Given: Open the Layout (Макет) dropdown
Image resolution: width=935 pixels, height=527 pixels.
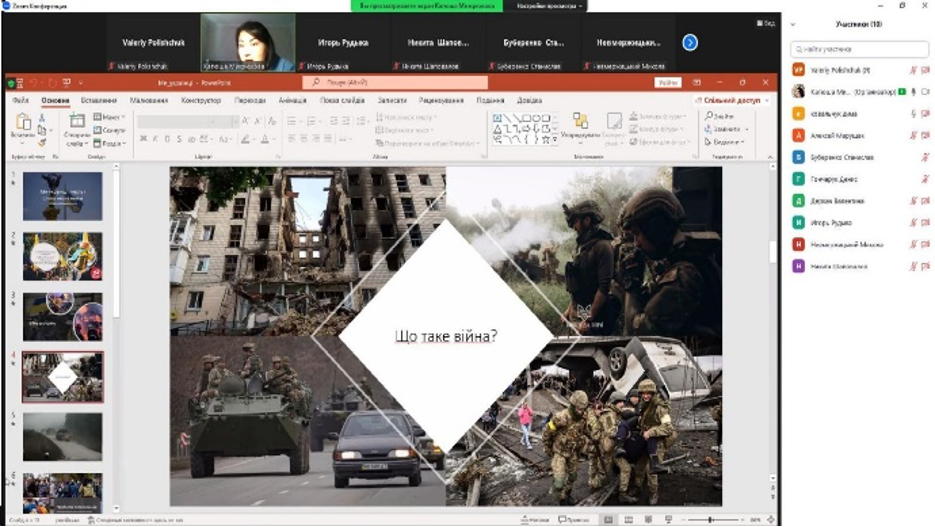Looking at the screenshot, I should point(109,117).
